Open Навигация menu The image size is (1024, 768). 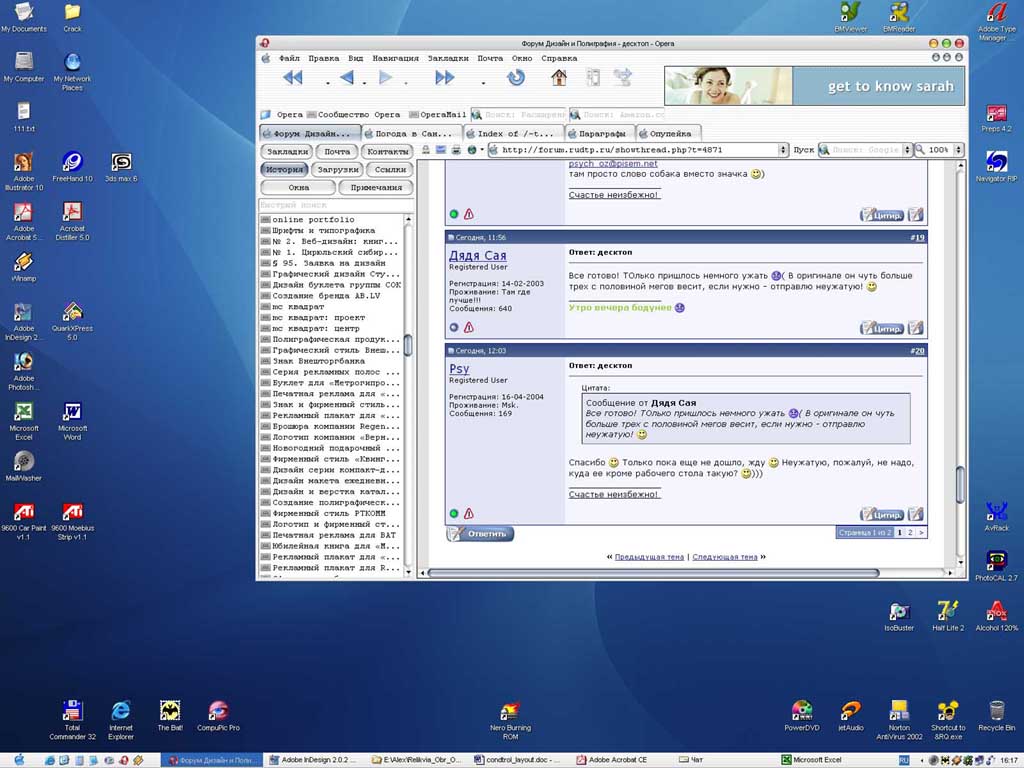point(396,58)
